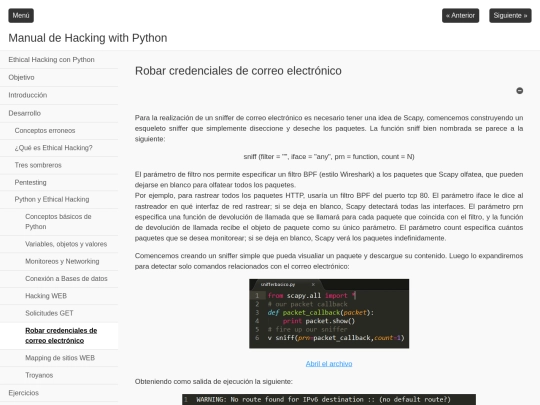Click the snifferbasico.py code screenshot
The height and width of the screenshot is (405, 540).
(329, 314)
